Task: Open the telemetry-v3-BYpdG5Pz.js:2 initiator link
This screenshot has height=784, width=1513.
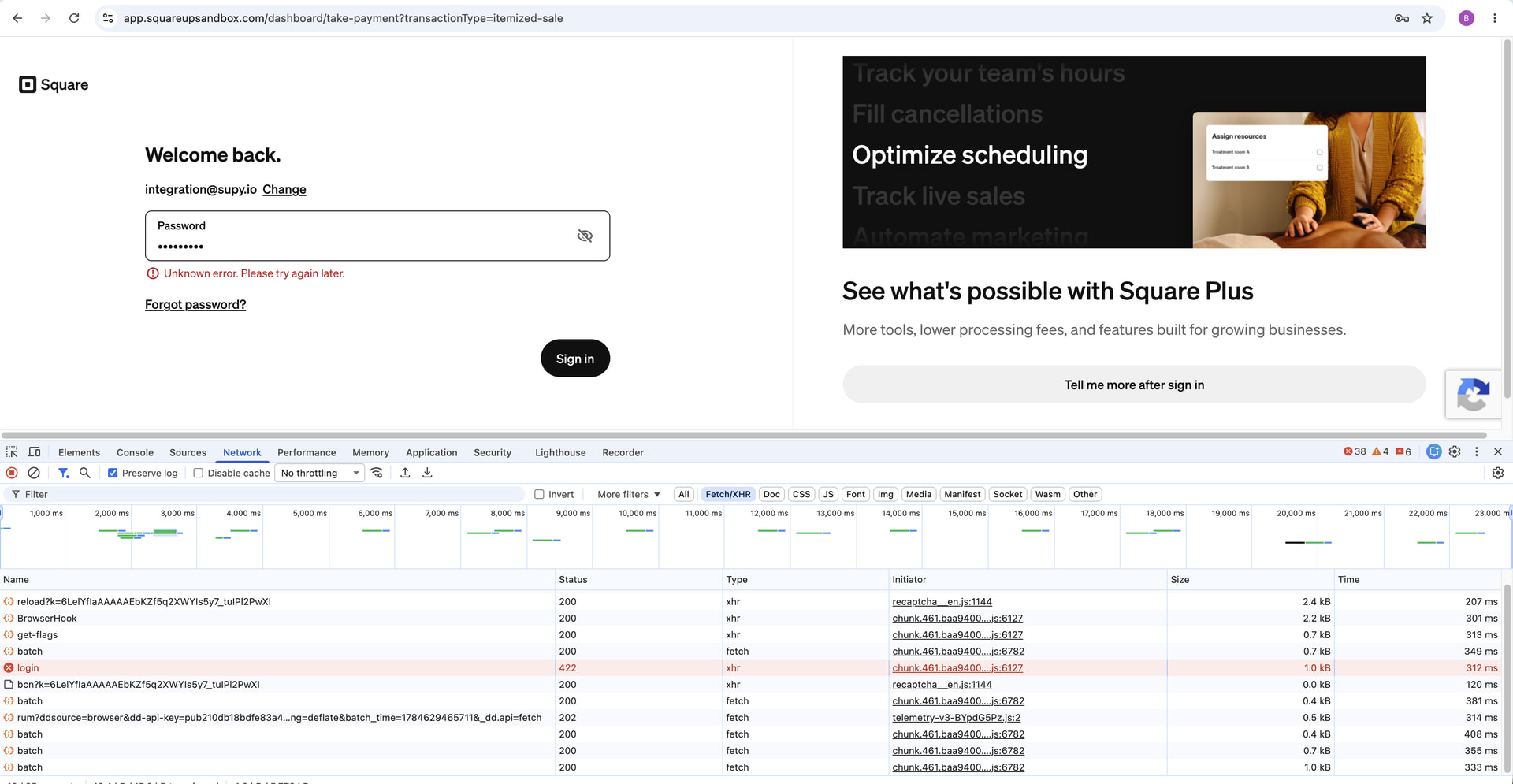Action: pos(956,718)
